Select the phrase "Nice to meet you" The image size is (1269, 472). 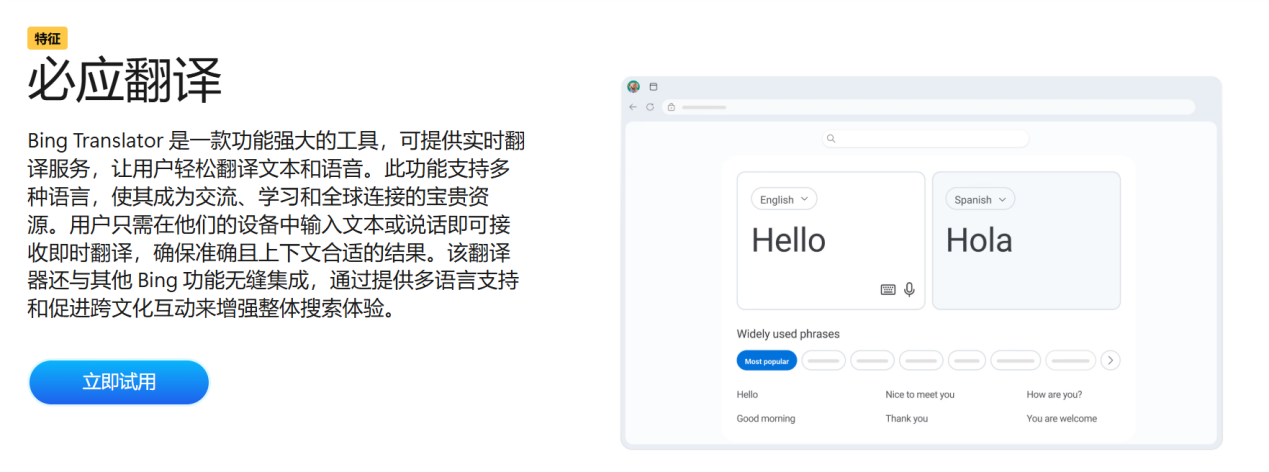coord(920,395)
